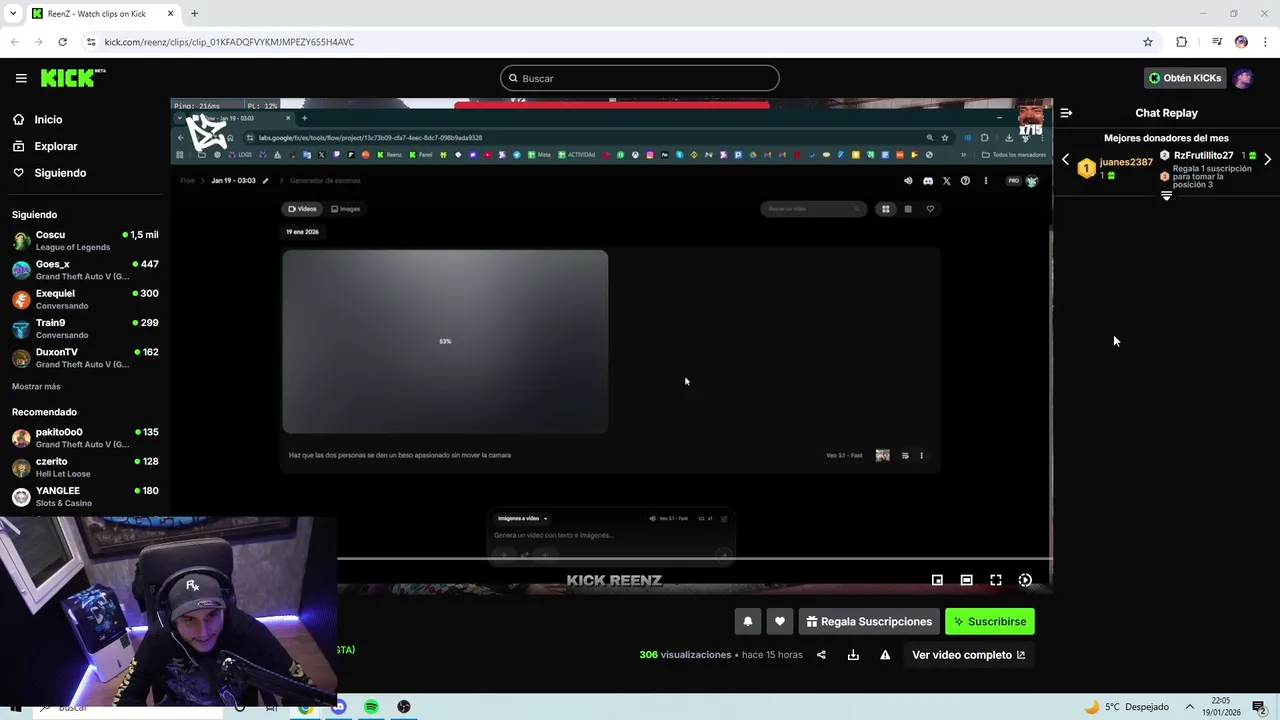The width and height of the screenshot is (1280, 720).
Task: Open Chrome extensions menu
Action: click(x=1181, y=42)
